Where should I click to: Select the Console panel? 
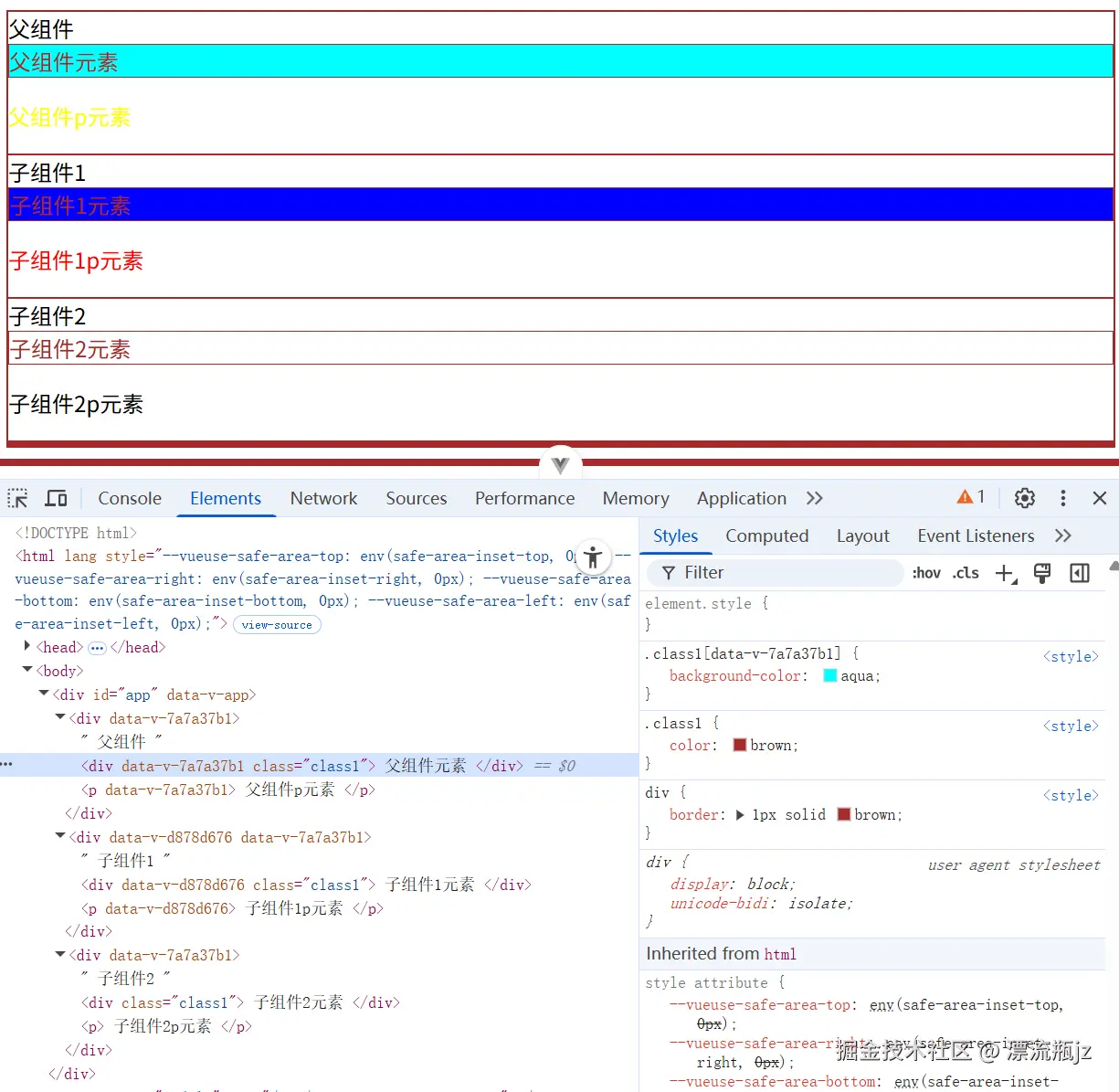(x=129, y=498)
